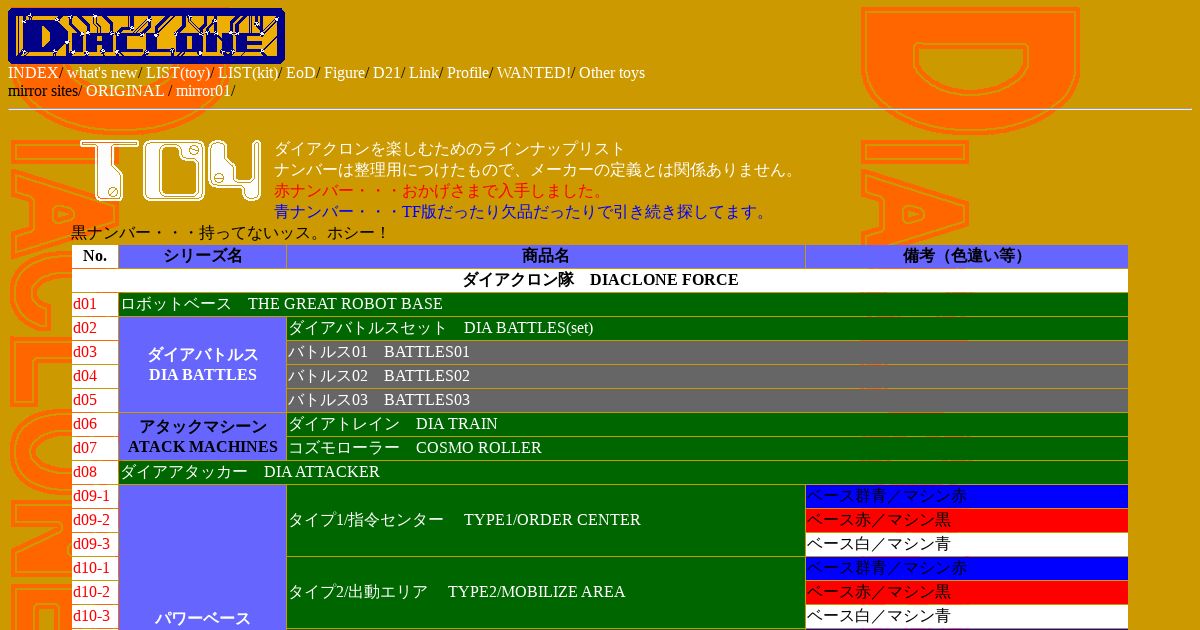Image resolution: width=1200 pixels, height=630 pixels.
Task: Click the No. column header
Action: pyautogui.click(x=95, y=256)
